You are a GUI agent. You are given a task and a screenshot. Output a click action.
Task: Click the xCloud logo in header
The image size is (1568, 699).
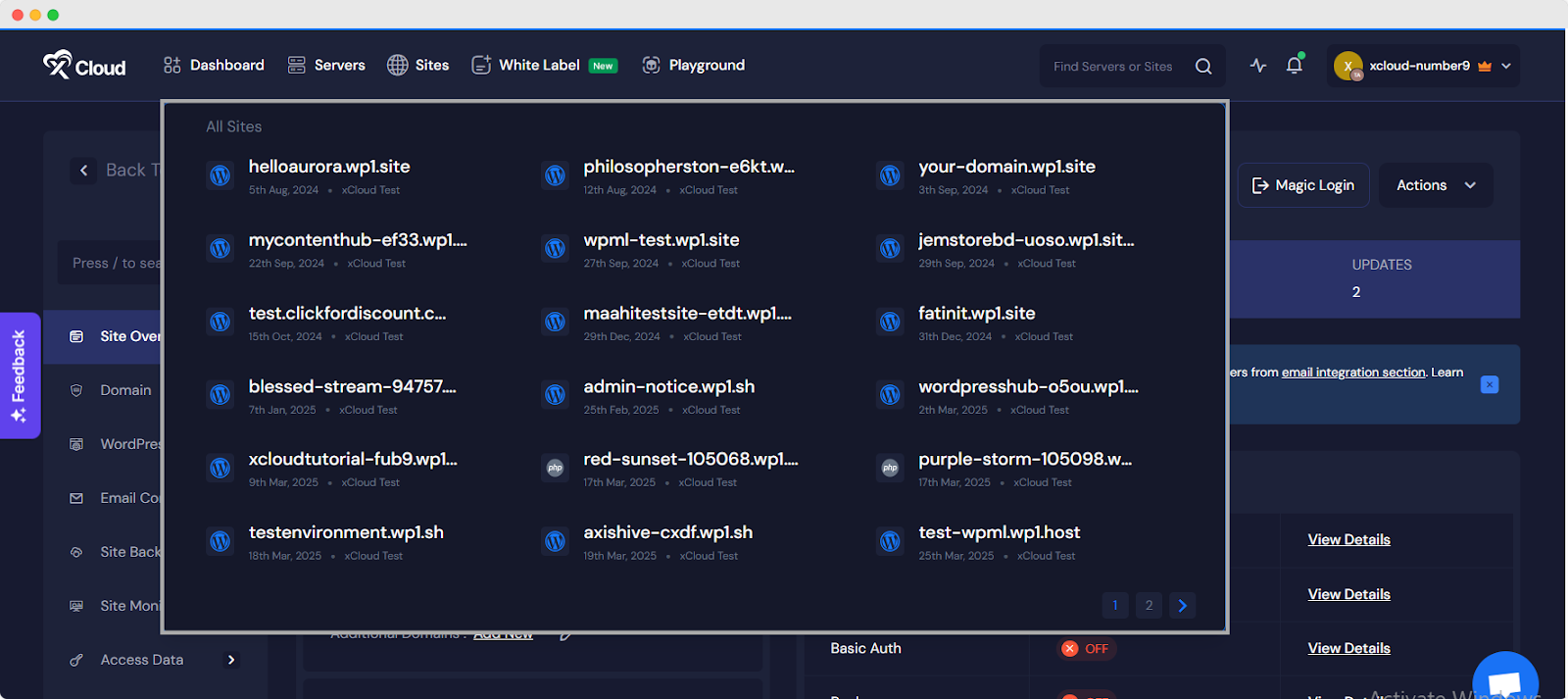click(x=84, y=66)
